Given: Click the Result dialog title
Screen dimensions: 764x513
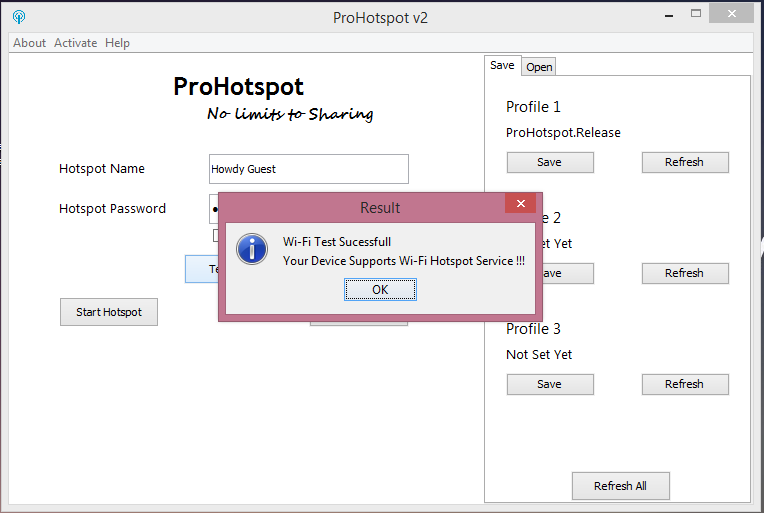Looking at the screenshot, I should coord(380,208).
